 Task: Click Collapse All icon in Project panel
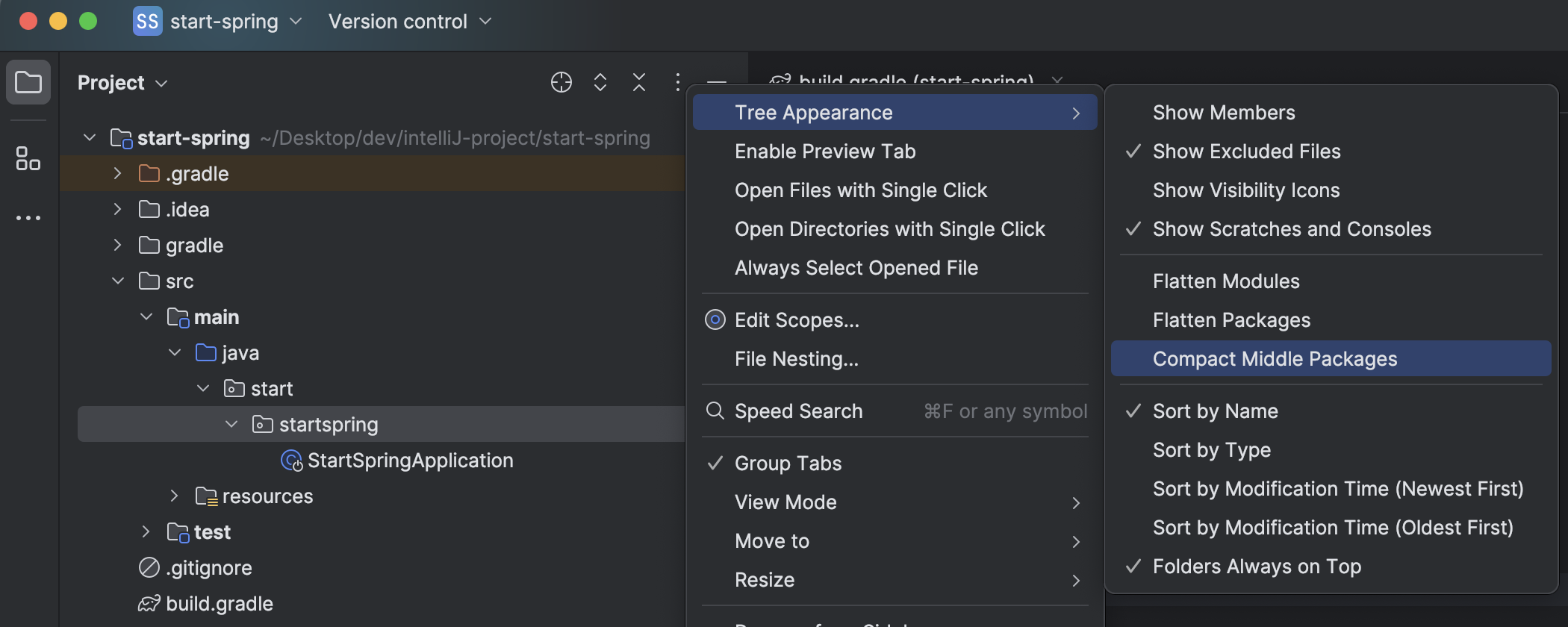pos(639,82)
